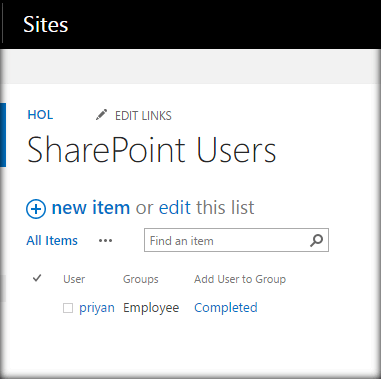Open the priyan user entry

tap(97, 308)
